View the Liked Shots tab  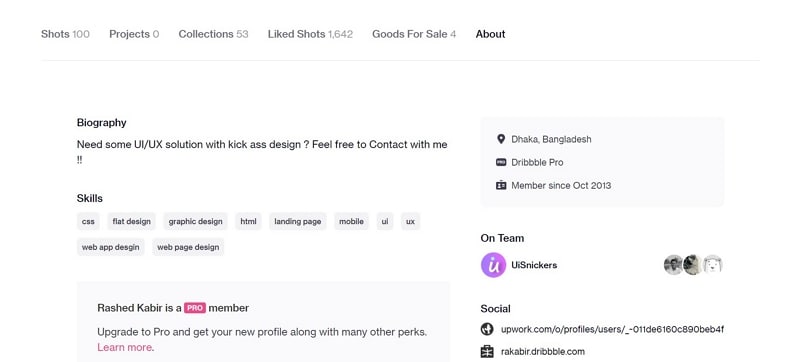pos(310,34)
